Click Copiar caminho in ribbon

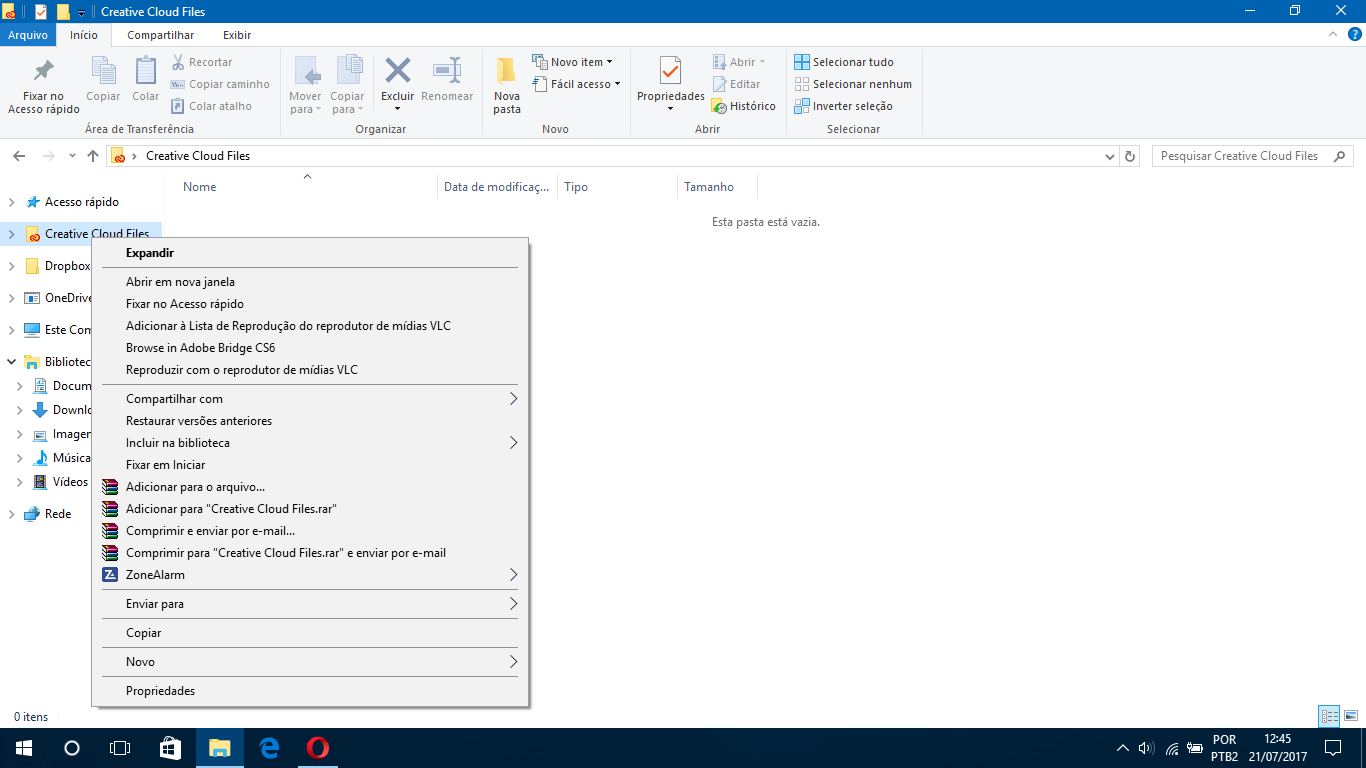(220, 84)
